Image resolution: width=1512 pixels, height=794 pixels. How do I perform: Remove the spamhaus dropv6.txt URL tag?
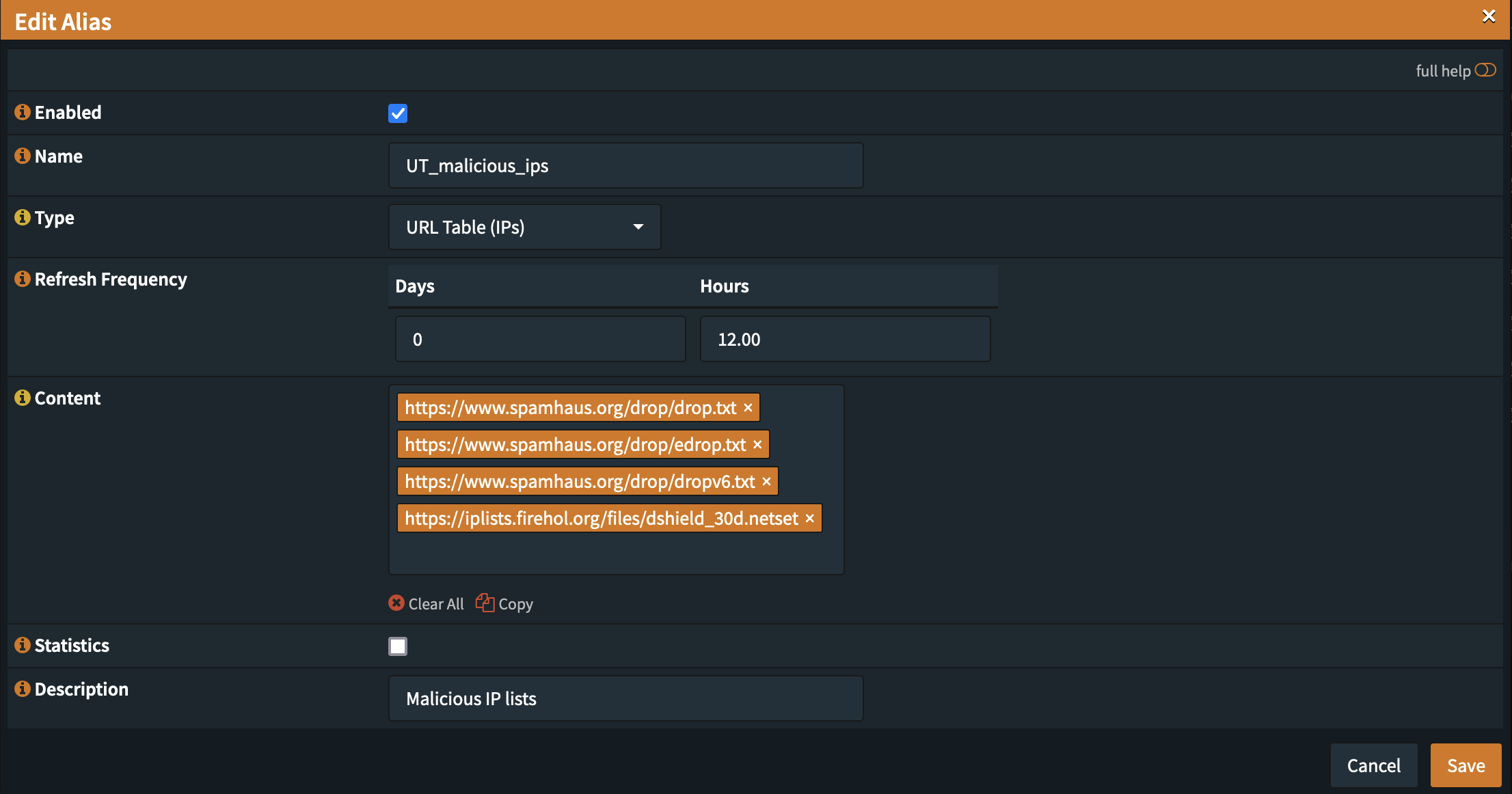tap(767, 482)
